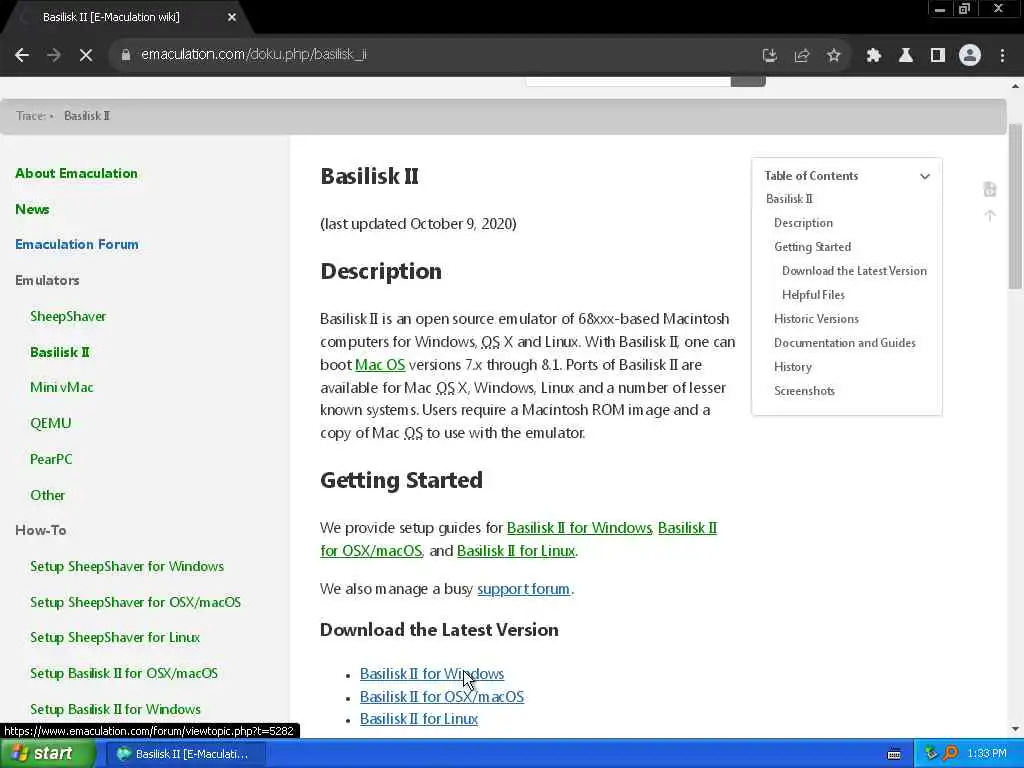Open News in the sidebar
The height and width of the screenshot is (768, 1024).
[32, 210]
